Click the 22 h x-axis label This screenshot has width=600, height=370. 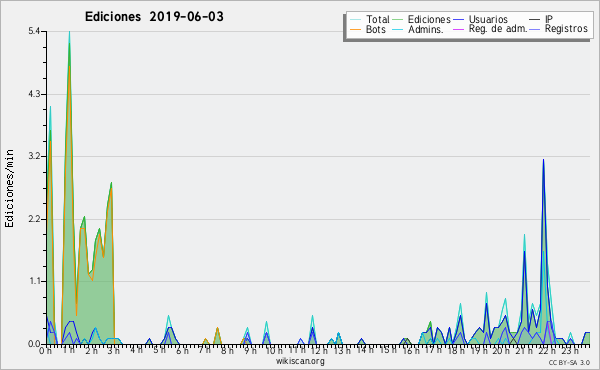(546, 350)
